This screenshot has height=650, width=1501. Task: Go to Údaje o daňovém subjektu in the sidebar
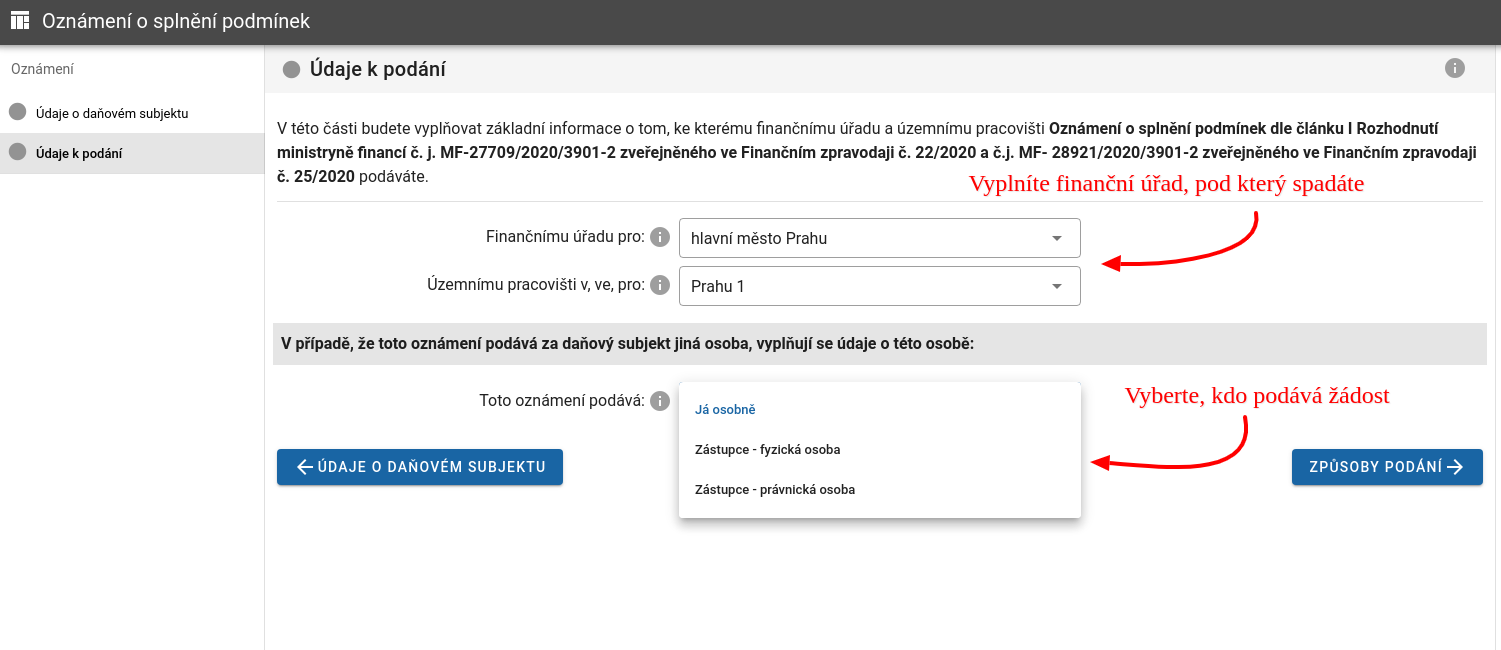click(x=112, y=113)
